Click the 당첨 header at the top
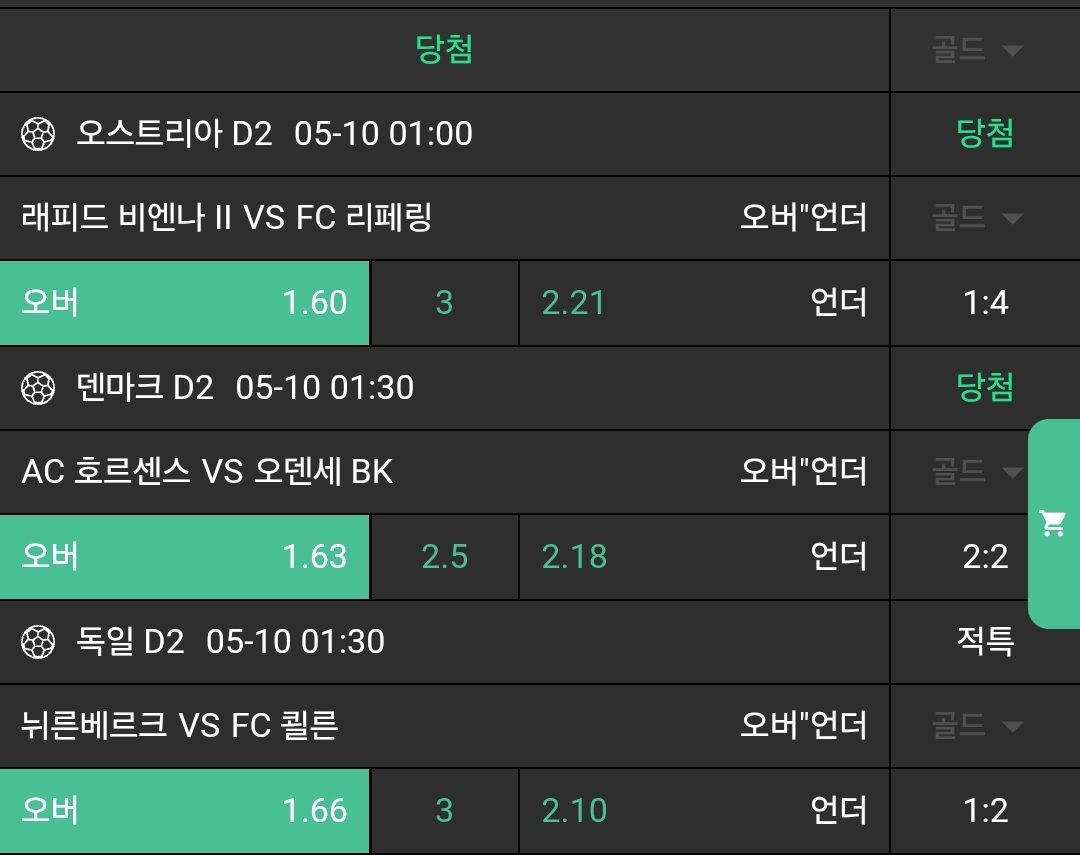This screenshot has height=855, width=1080. 444,50
